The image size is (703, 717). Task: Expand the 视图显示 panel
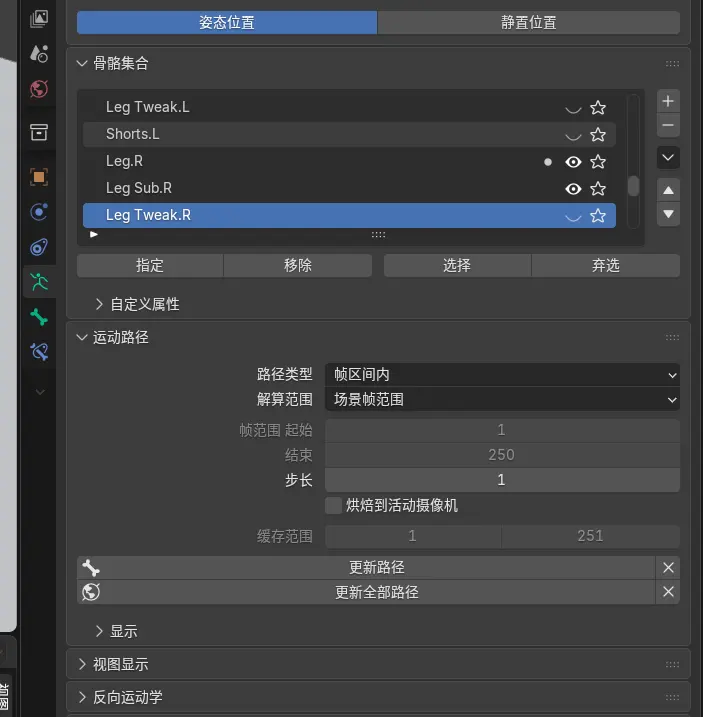click(x=82, y=664)
